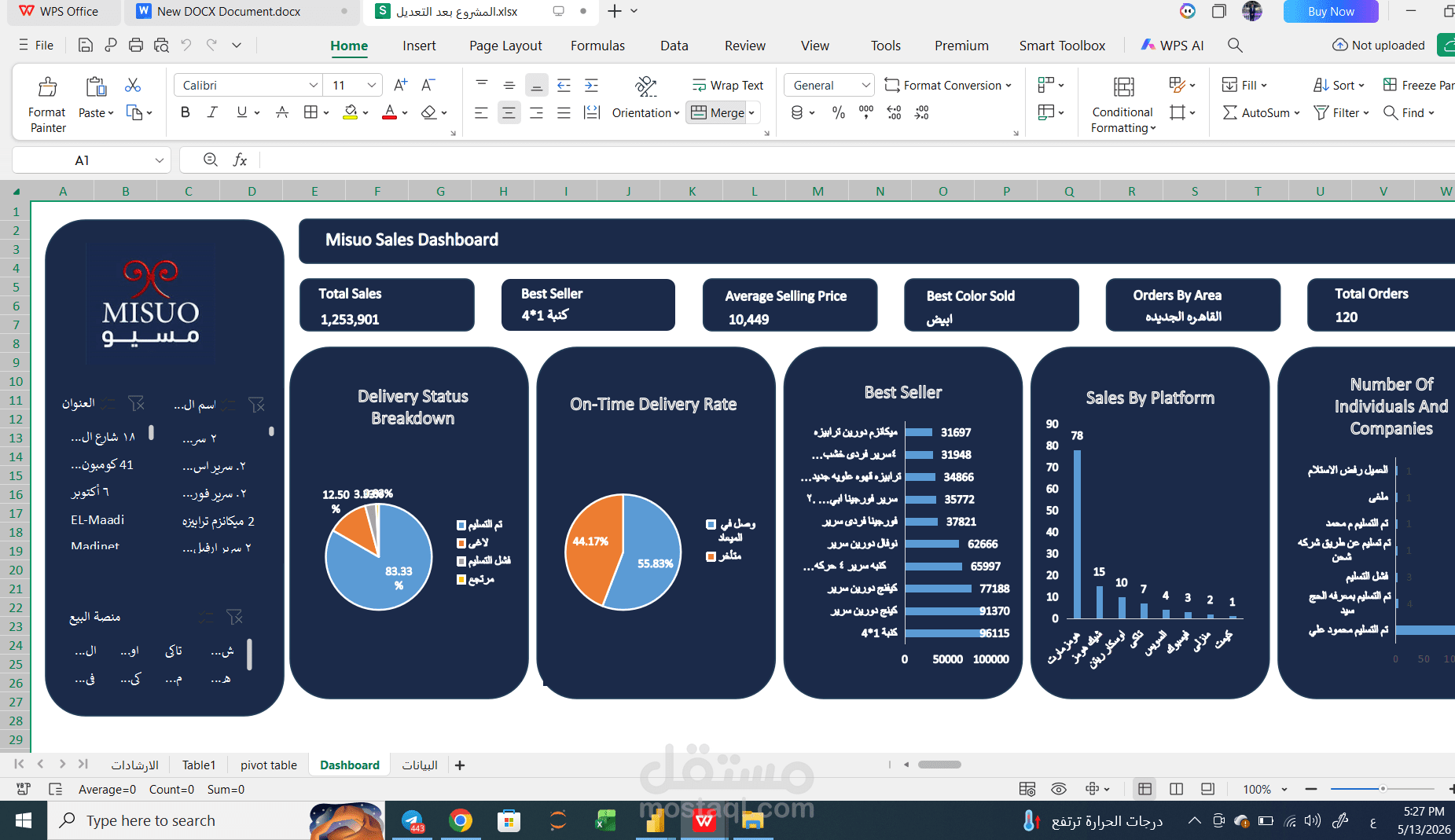
Task: Open the font color red swatch
Action: [389, 112]
